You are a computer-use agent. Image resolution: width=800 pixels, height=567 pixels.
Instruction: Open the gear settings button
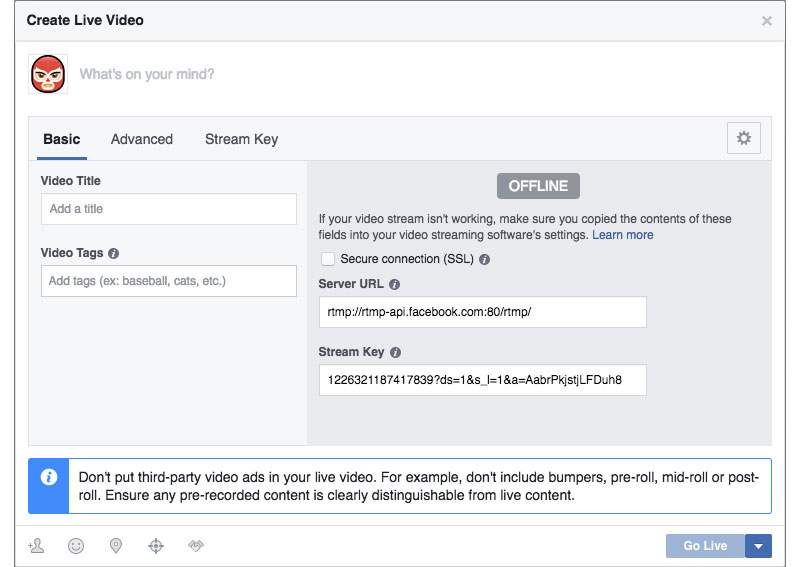click(x=743, y=139)
